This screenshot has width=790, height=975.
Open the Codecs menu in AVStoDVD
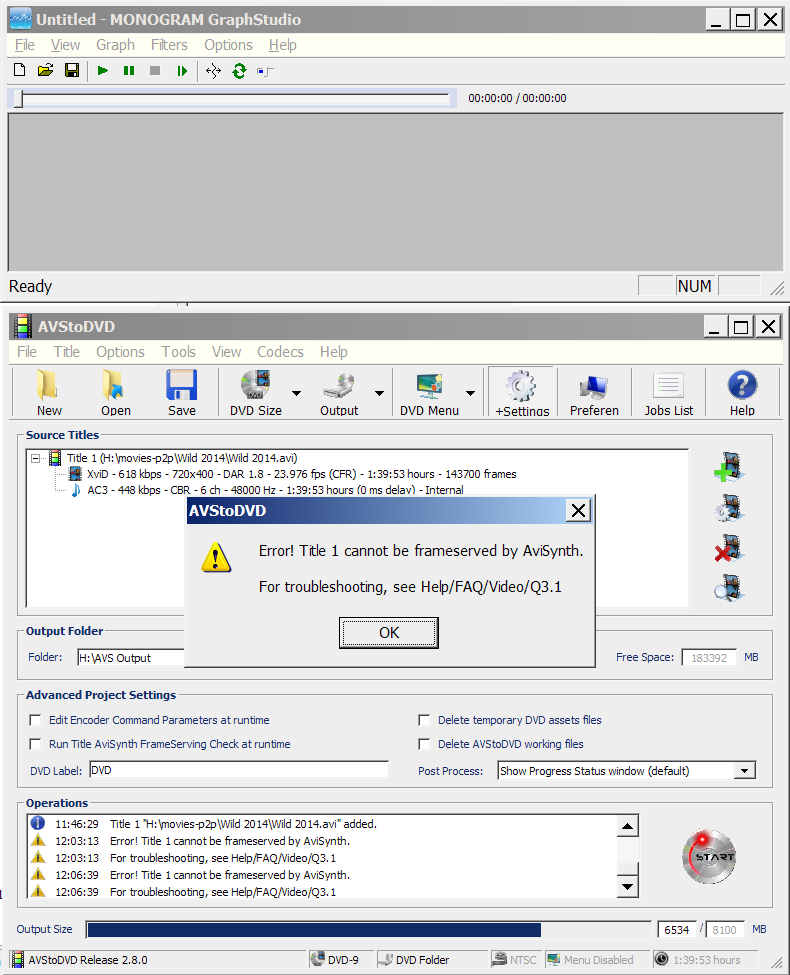(x=280, y=352)
